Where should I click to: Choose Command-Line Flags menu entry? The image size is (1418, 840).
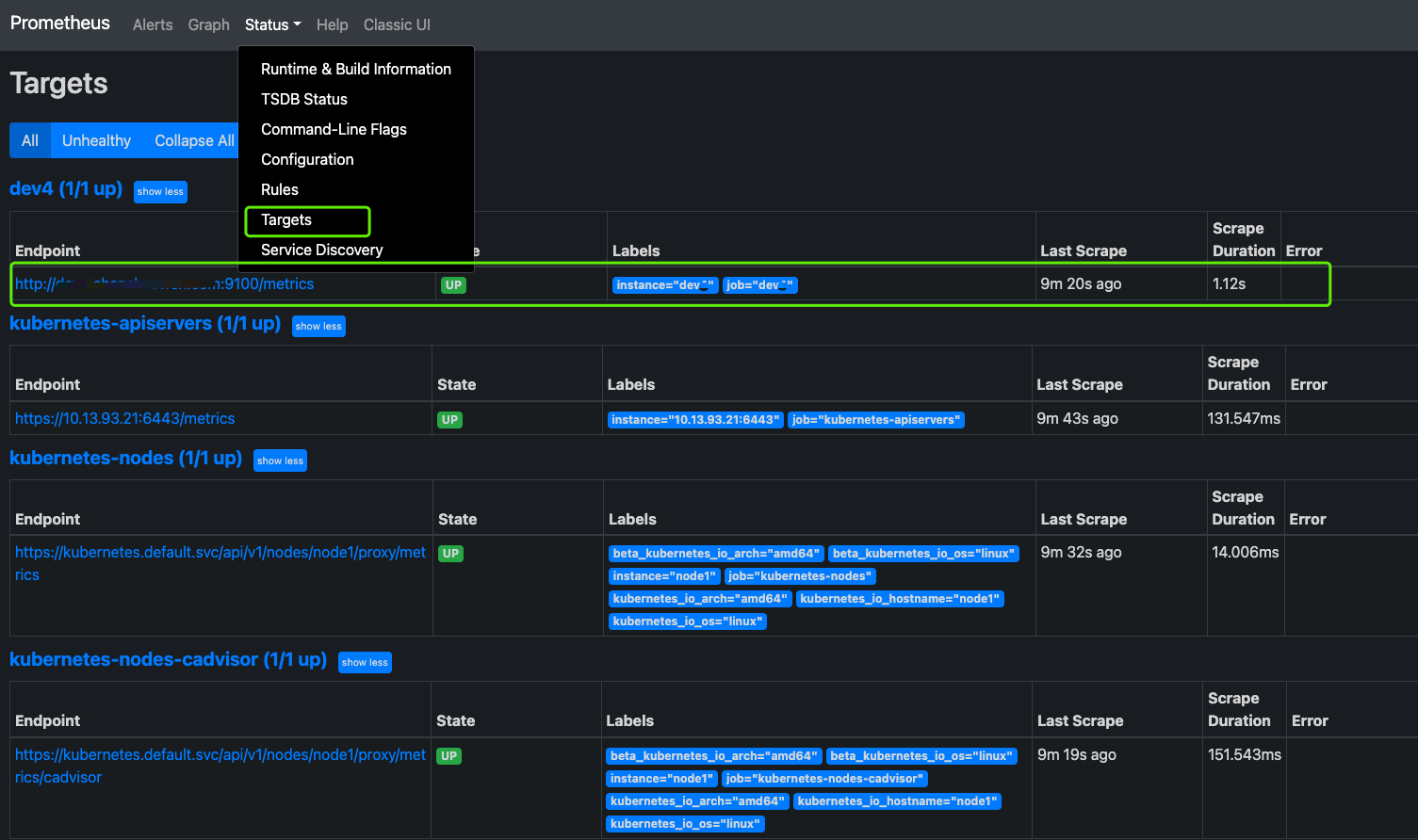(x=356, y=129)
